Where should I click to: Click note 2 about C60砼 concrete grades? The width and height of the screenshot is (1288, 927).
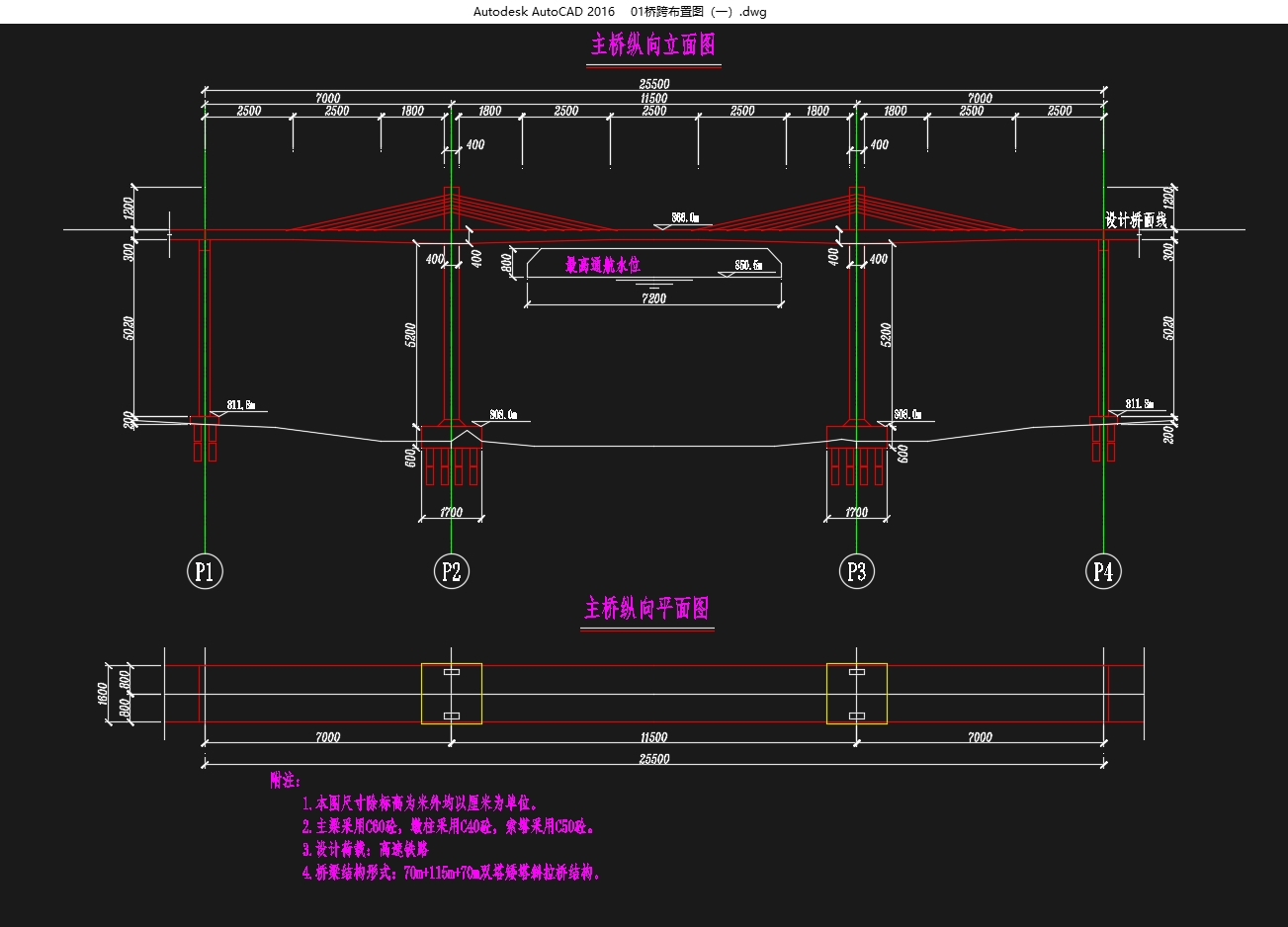450,826
